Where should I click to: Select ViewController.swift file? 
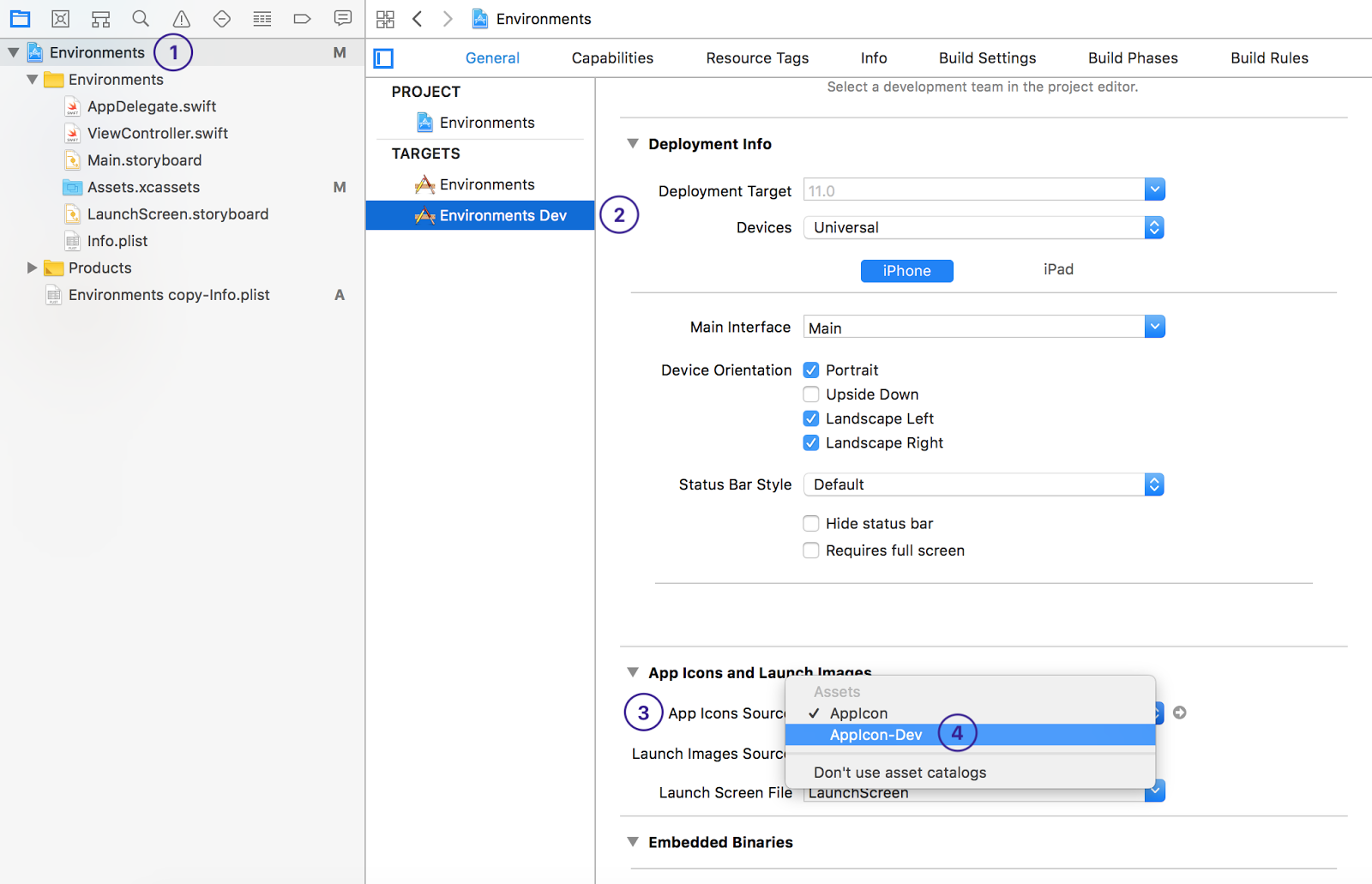[x=158, y=133]
